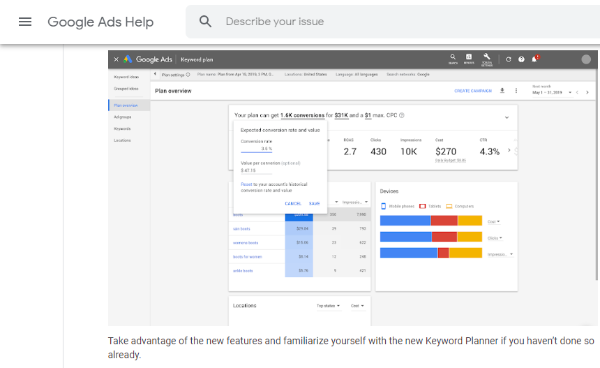The width and height of the screenshot is (600, 368).
Task: Open the Clicks dropdown beside second device bar
Action: tap(495, 238)
